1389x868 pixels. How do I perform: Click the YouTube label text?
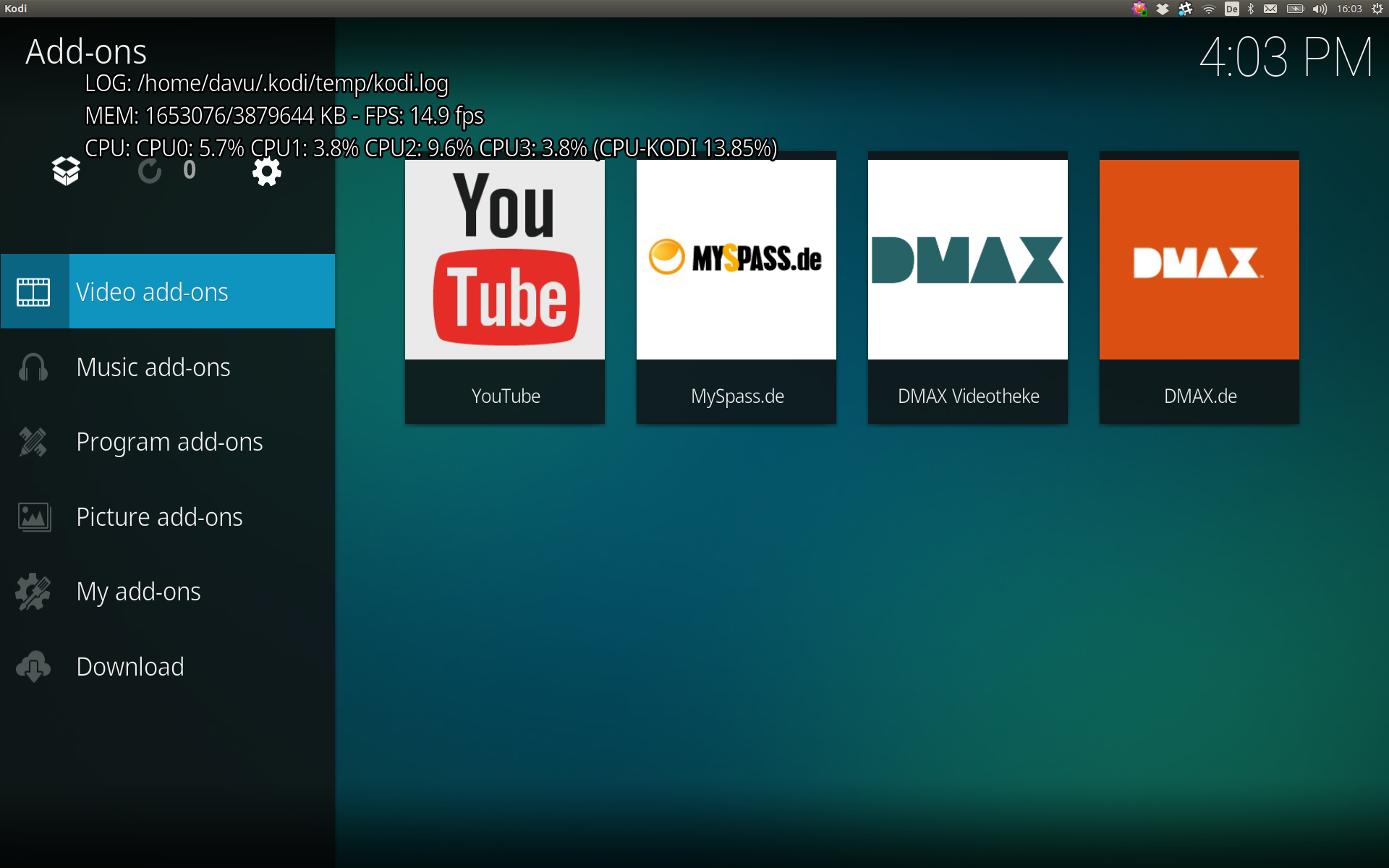(506, 396)
